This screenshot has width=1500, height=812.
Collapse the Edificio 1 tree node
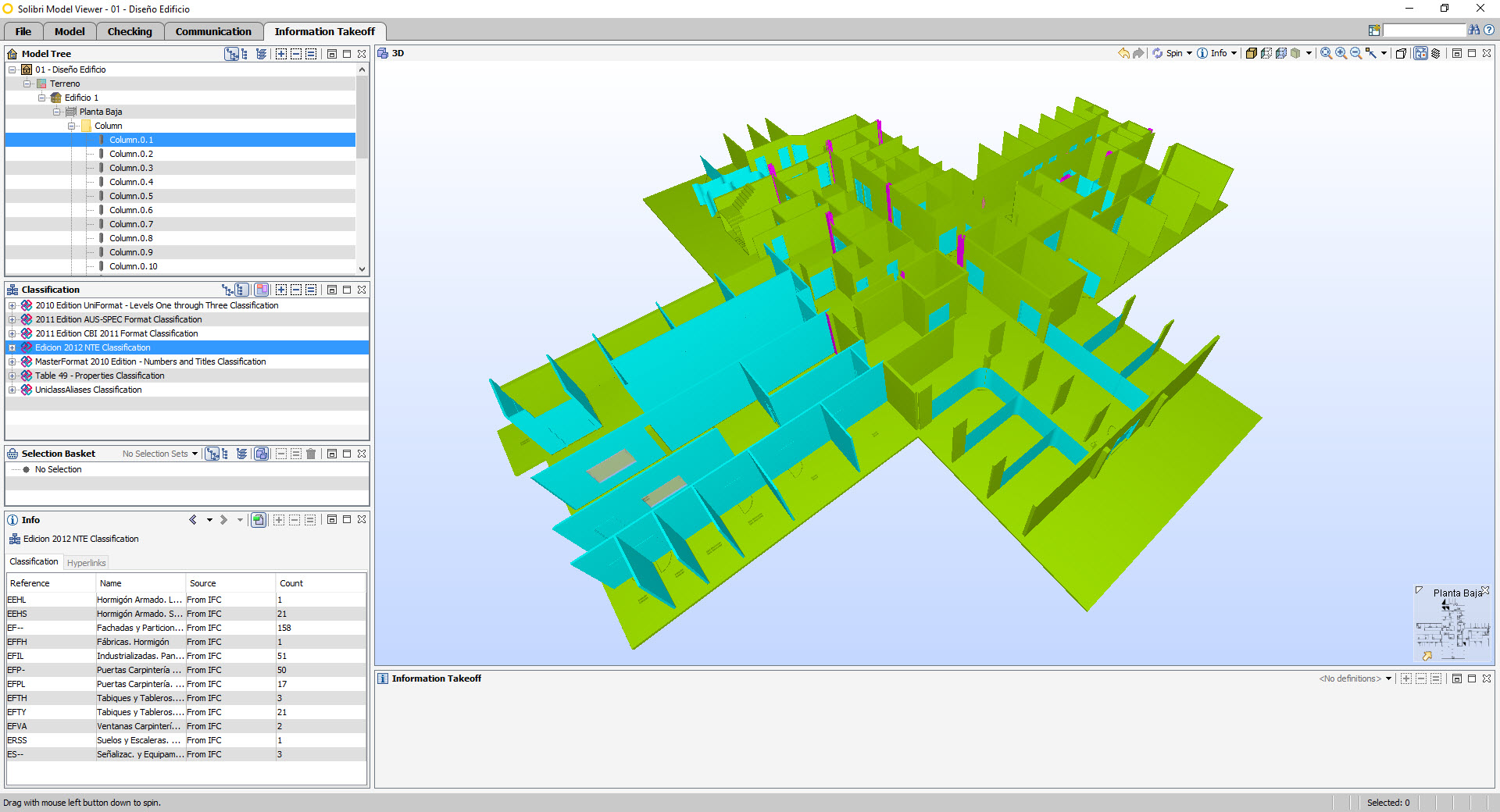coord(42,98)
